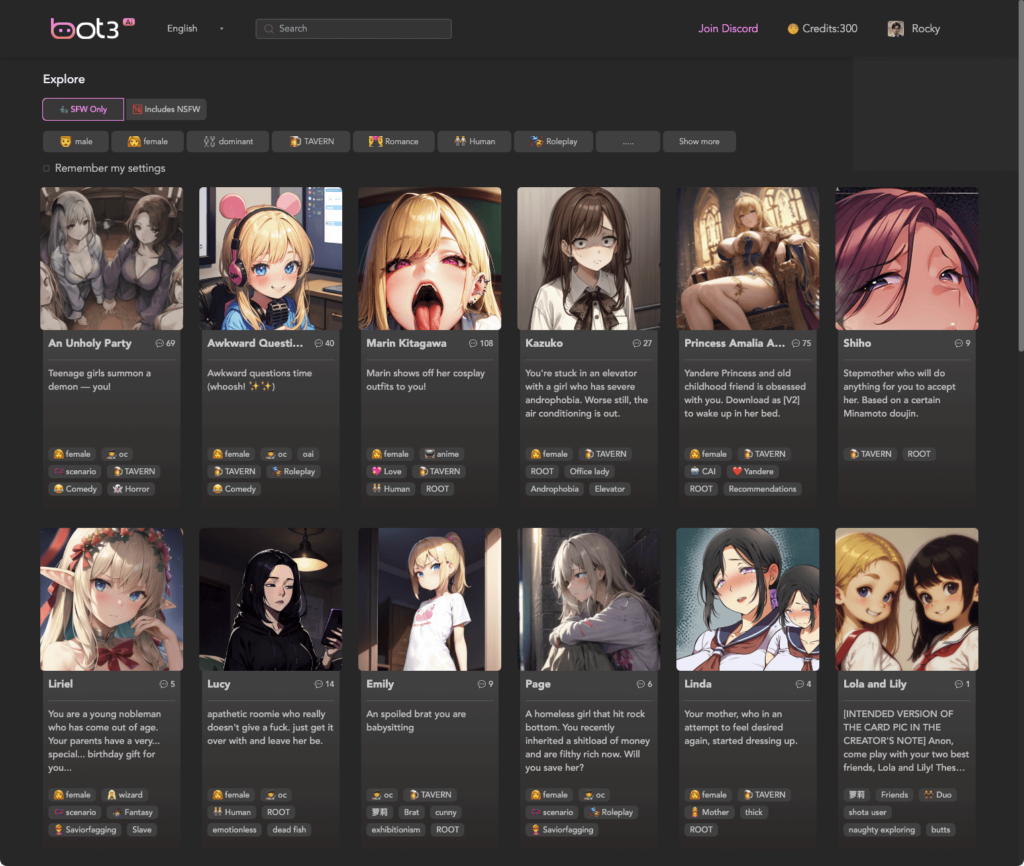Click the gold coin credits icon

pos(793,29)
